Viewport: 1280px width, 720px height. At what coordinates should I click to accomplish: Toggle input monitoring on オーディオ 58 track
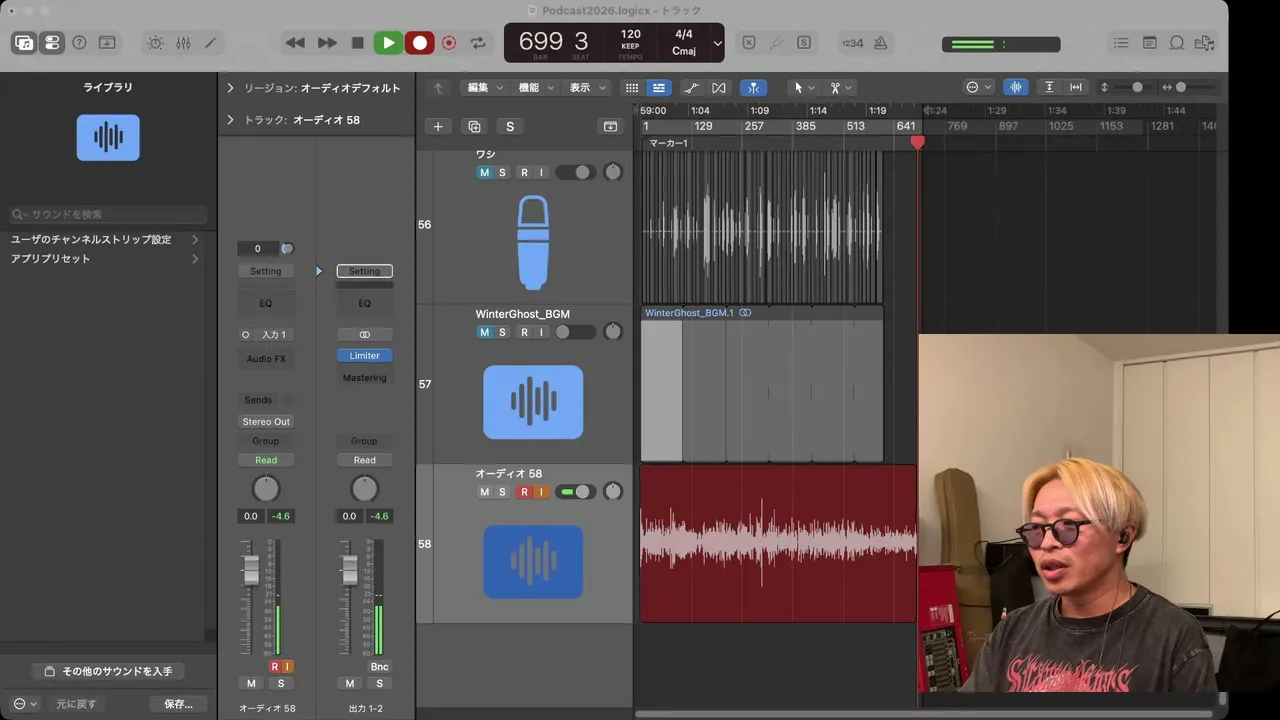click(541, 492)
